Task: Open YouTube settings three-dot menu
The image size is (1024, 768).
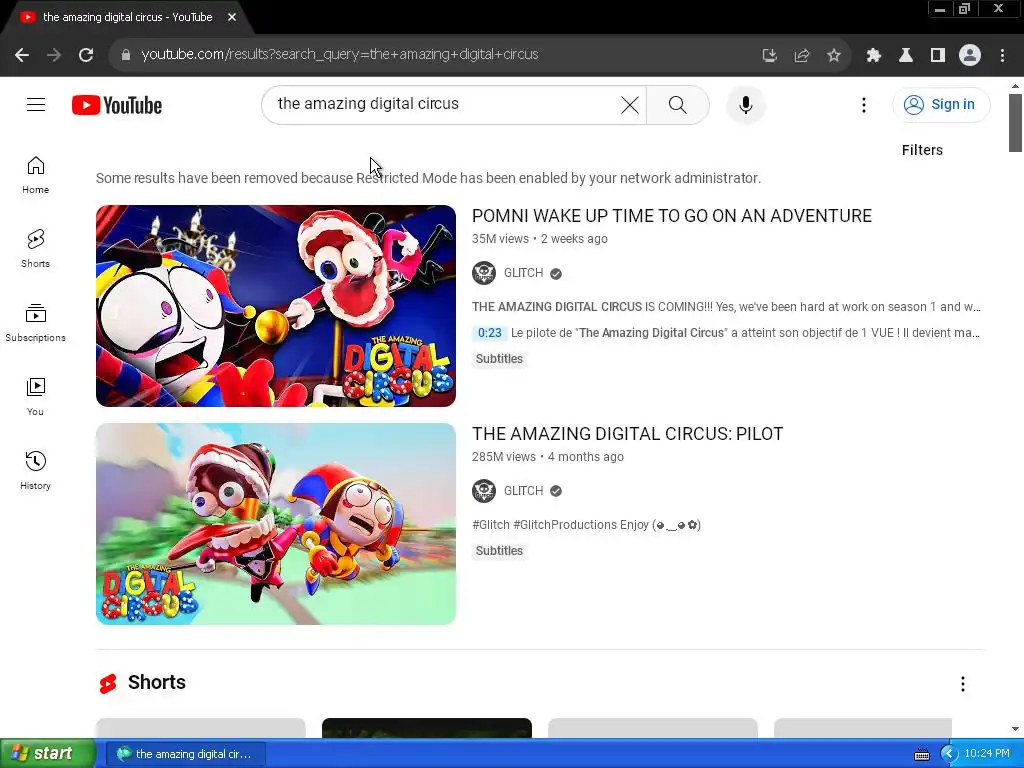Action: pyautogui.click(x=863, y=104)
